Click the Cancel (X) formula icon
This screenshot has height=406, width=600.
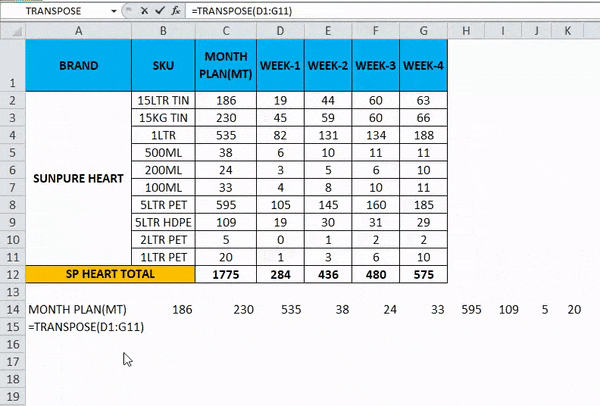[144, 11]
